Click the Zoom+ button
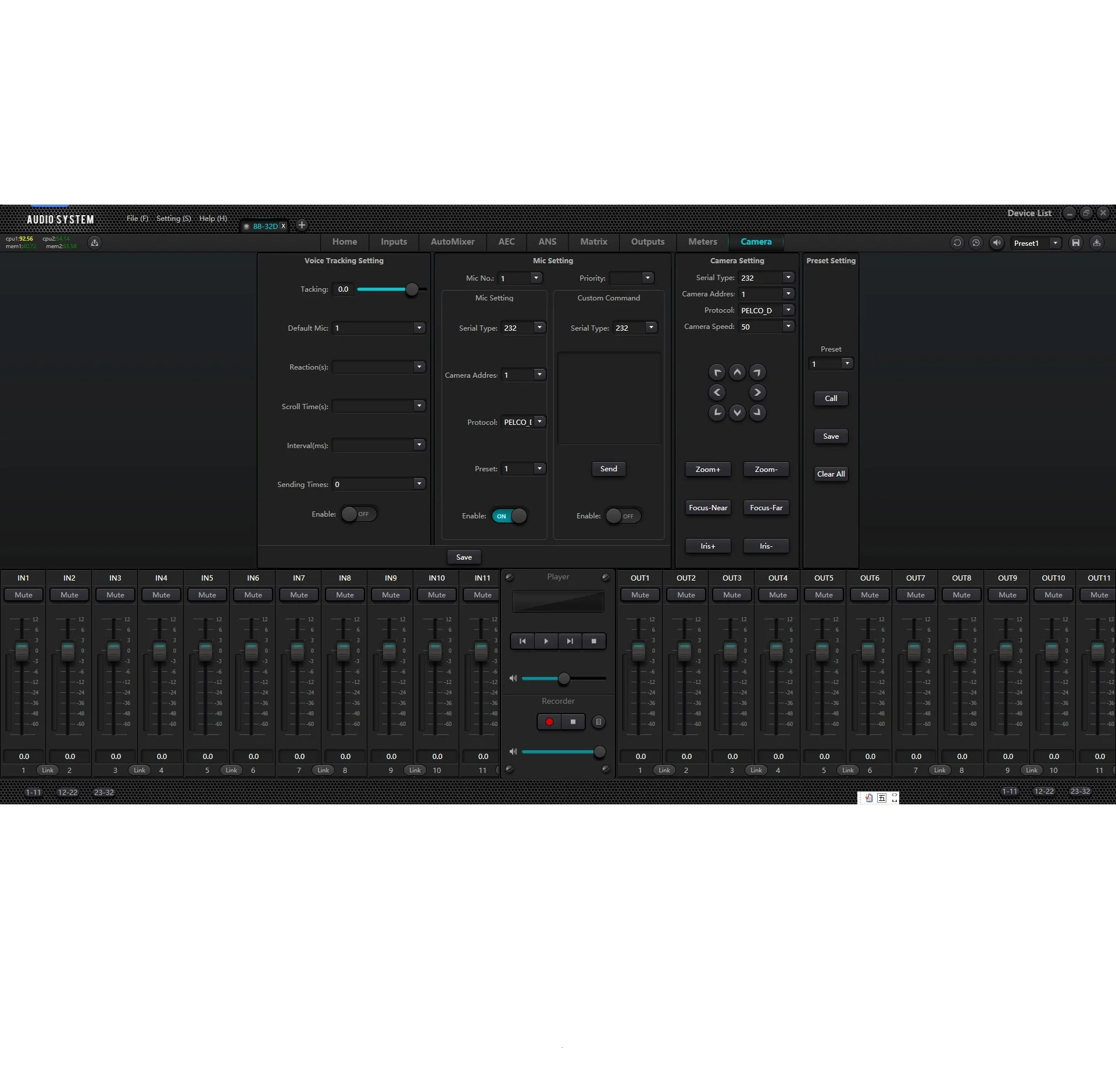Viewport: 1116px width, 1092px height. tap(707, 470)
